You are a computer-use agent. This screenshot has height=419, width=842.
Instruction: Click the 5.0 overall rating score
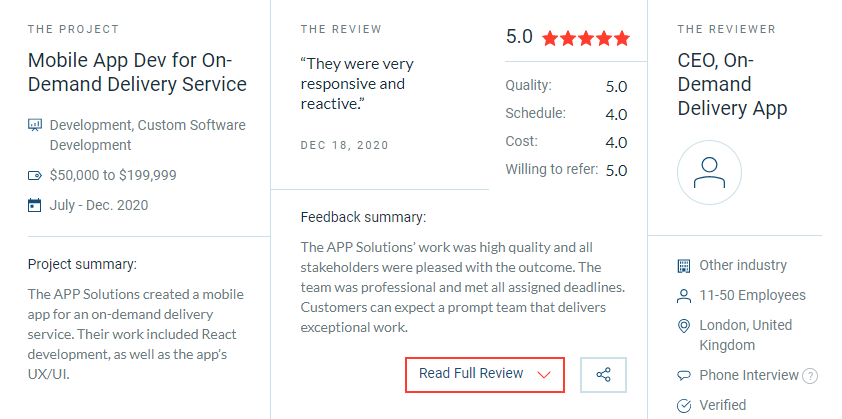[519, 37]
